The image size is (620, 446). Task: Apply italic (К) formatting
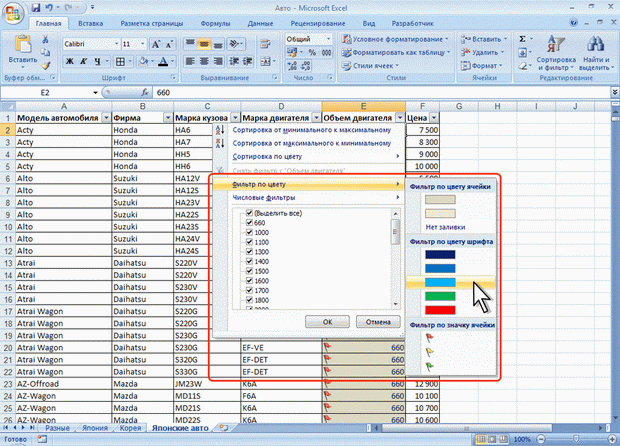[83, 61]
